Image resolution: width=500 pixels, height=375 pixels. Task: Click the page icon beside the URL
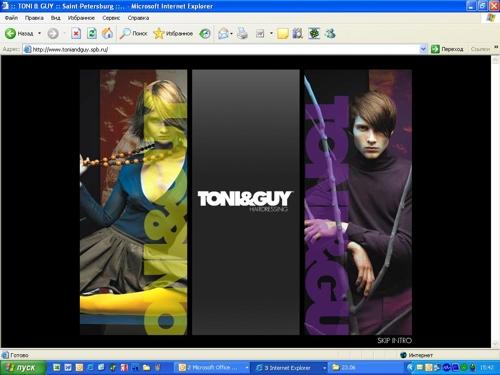point(27,49)
